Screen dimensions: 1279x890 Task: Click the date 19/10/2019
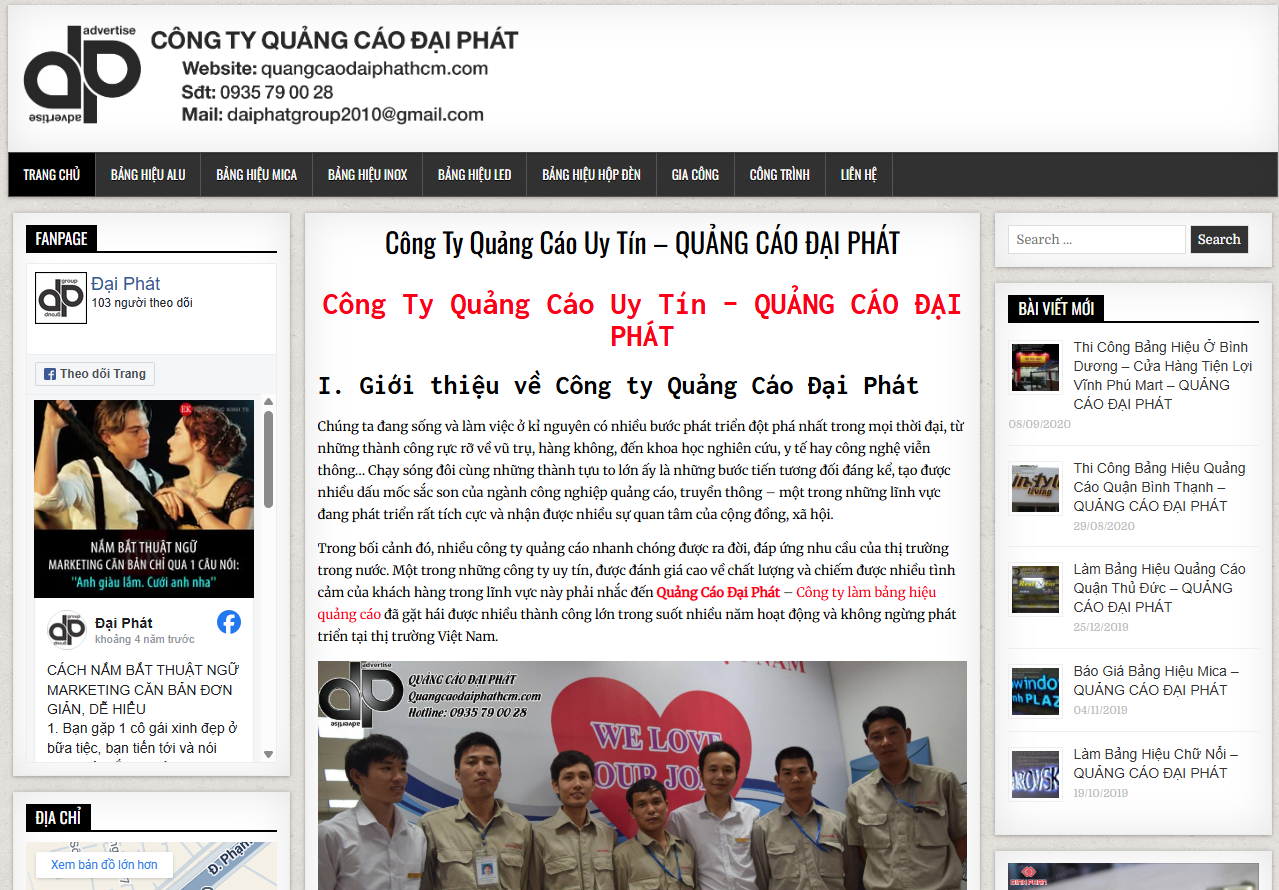(1100, 793)
